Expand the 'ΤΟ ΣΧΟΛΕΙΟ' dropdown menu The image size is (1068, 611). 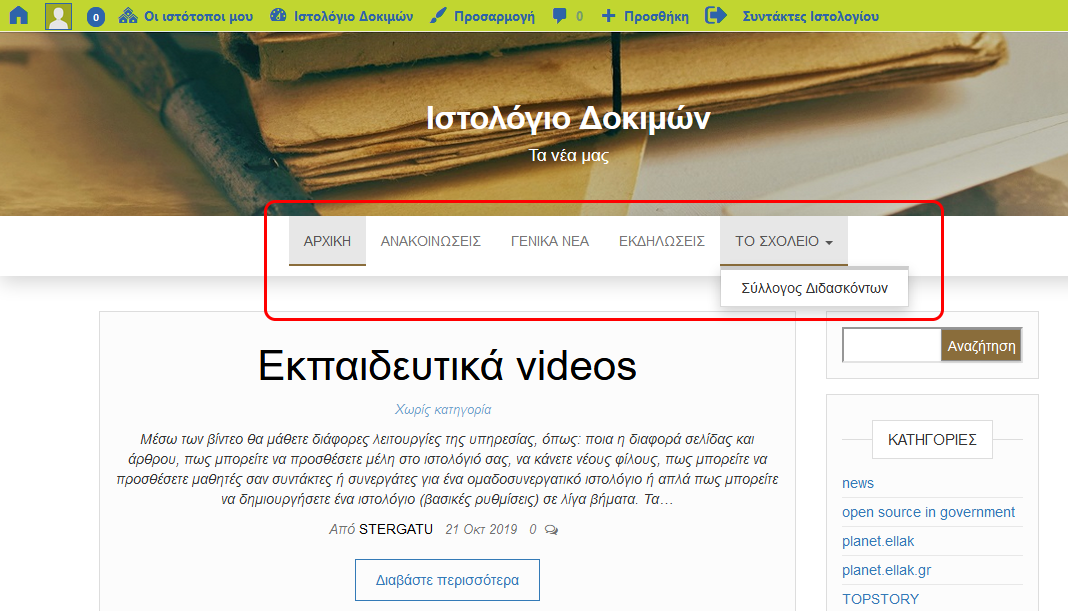click(x=783, y=241)
